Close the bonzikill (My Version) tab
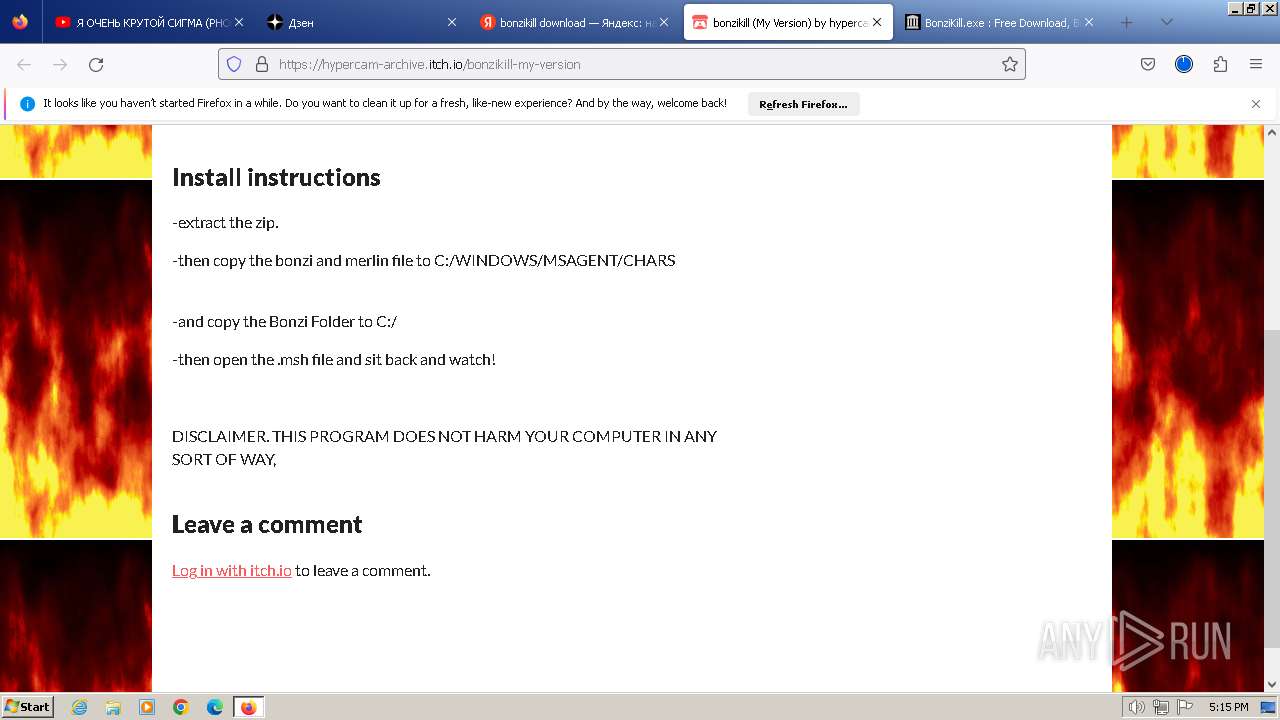Image resolution: width=1280 pixels, height=720 pixels. pyautogui.click(x=877, y=22)
